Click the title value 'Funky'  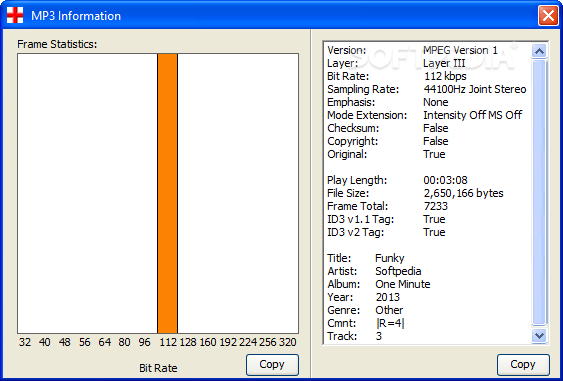390,258
